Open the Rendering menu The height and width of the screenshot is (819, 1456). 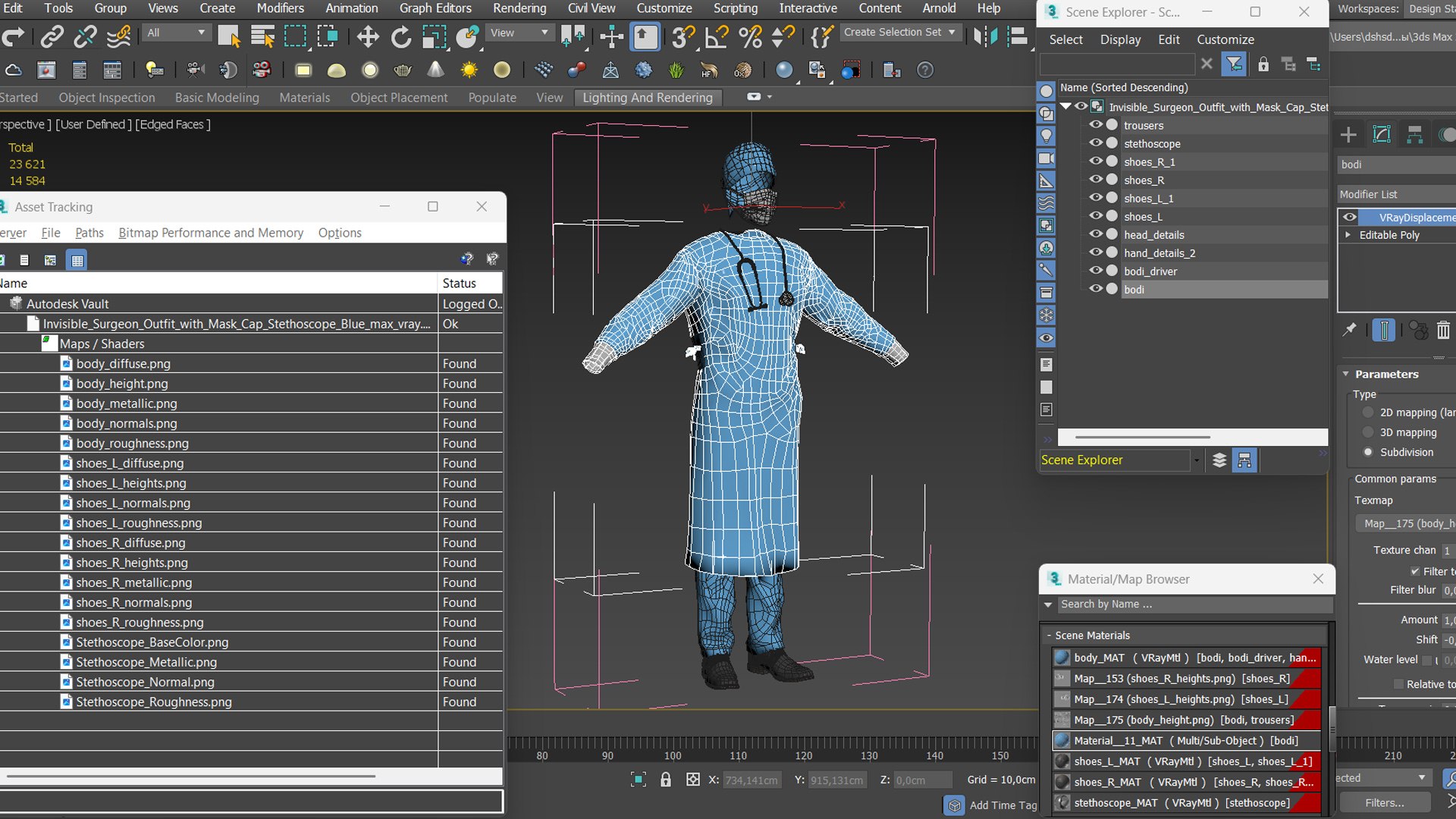click(x=519, y=8)
